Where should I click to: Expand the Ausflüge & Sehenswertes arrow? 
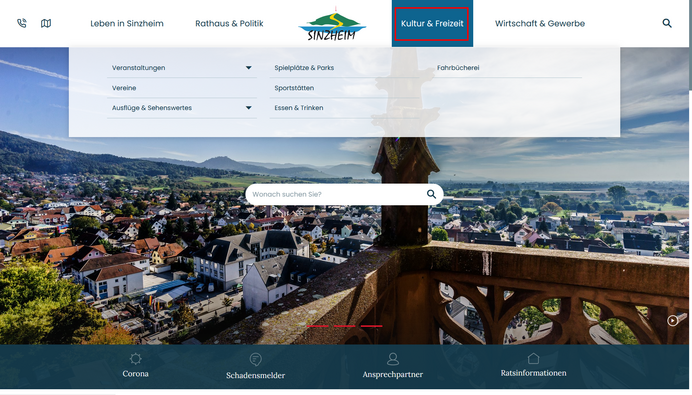tap(248, 108)
